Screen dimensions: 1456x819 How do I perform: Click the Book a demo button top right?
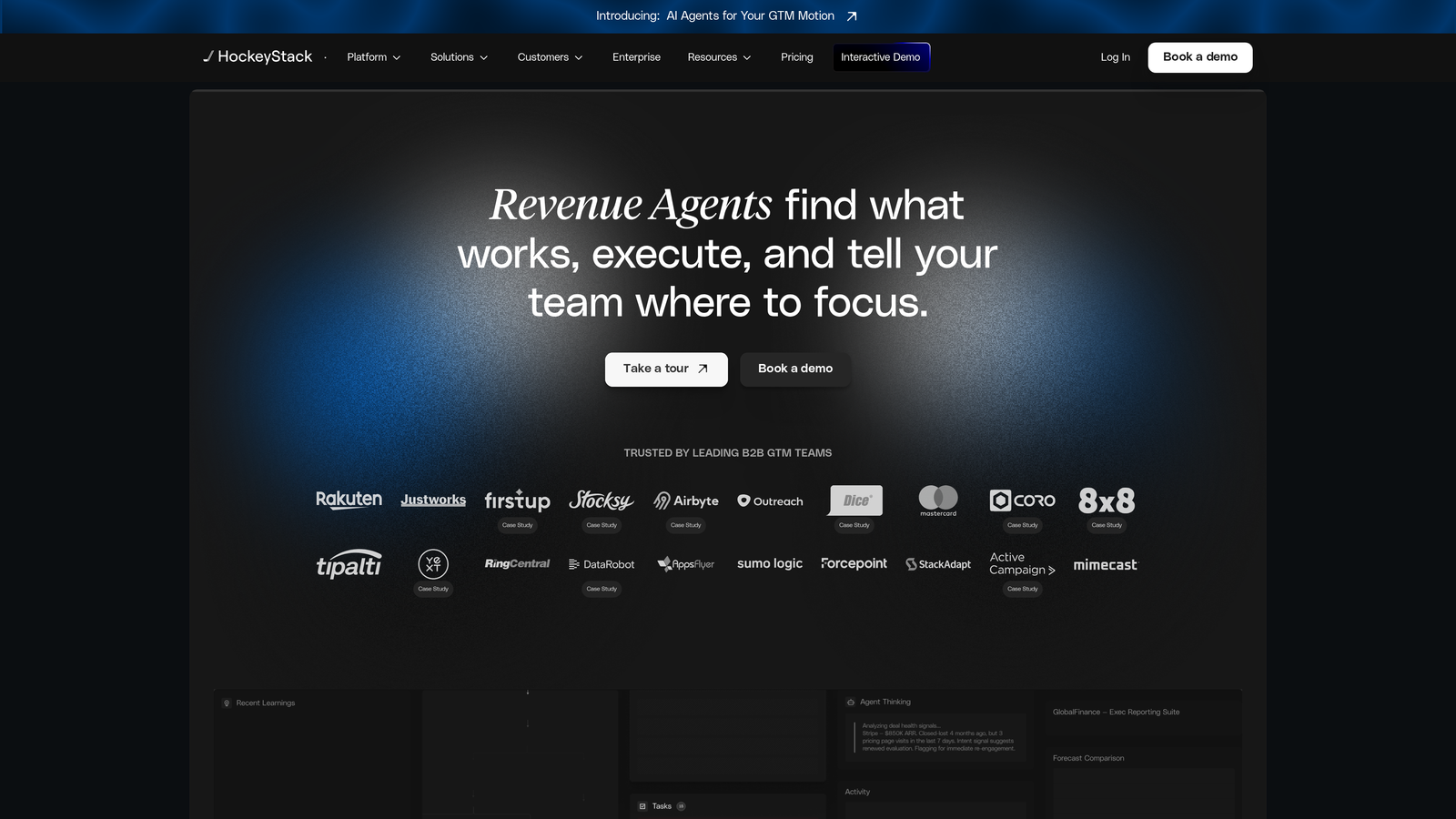(x=1199, y=56)
